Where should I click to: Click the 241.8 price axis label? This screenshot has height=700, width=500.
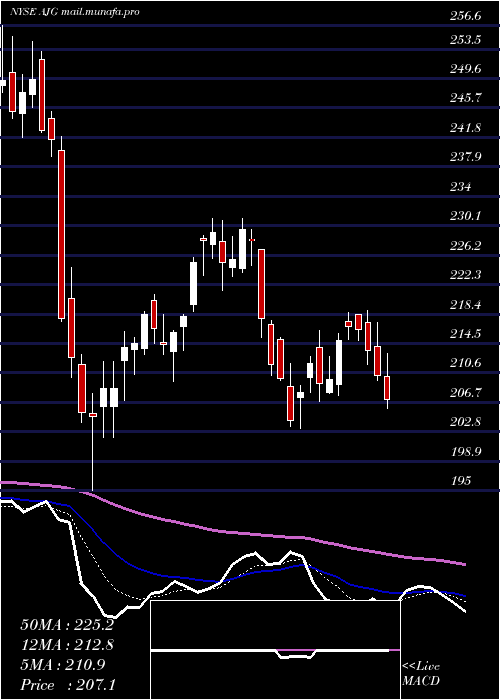[x=466, y=128]
